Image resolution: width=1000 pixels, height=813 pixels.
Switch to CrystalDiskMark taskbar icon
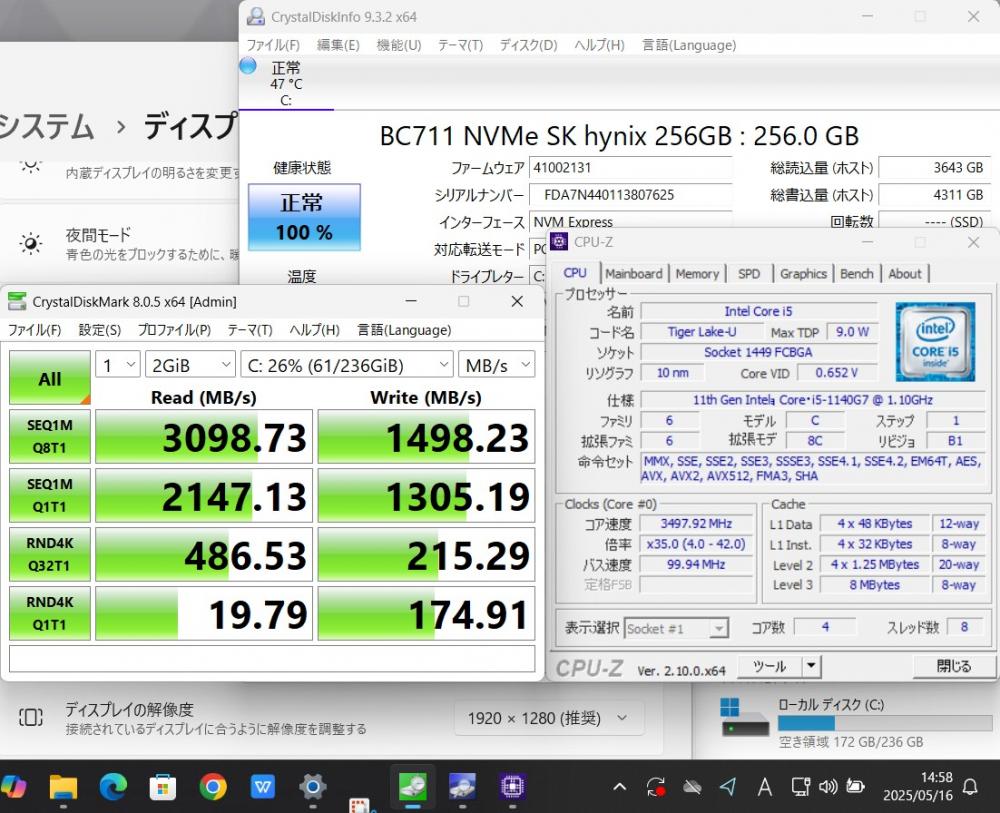pos(413,787)
